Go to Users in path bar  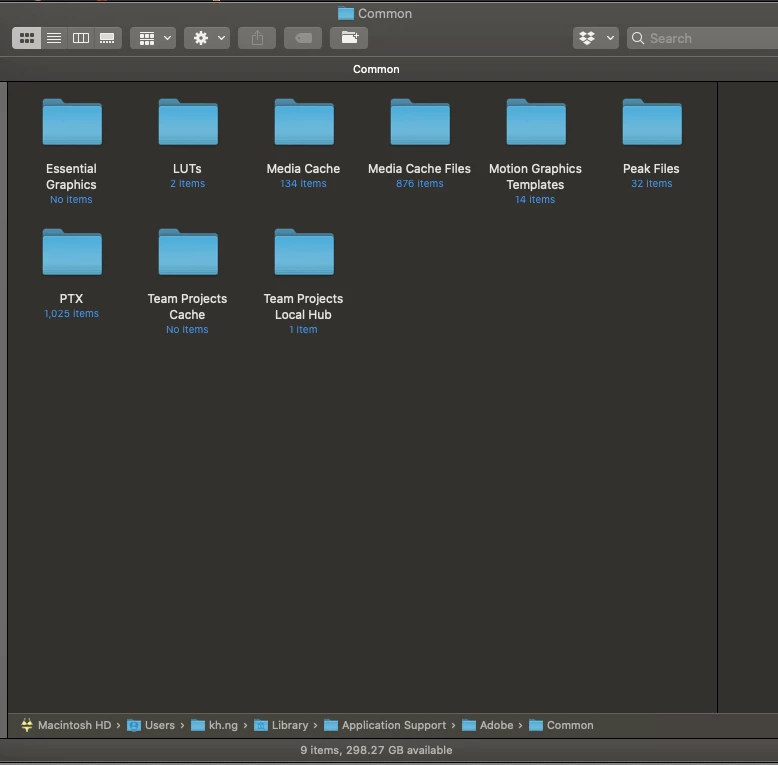151,725
